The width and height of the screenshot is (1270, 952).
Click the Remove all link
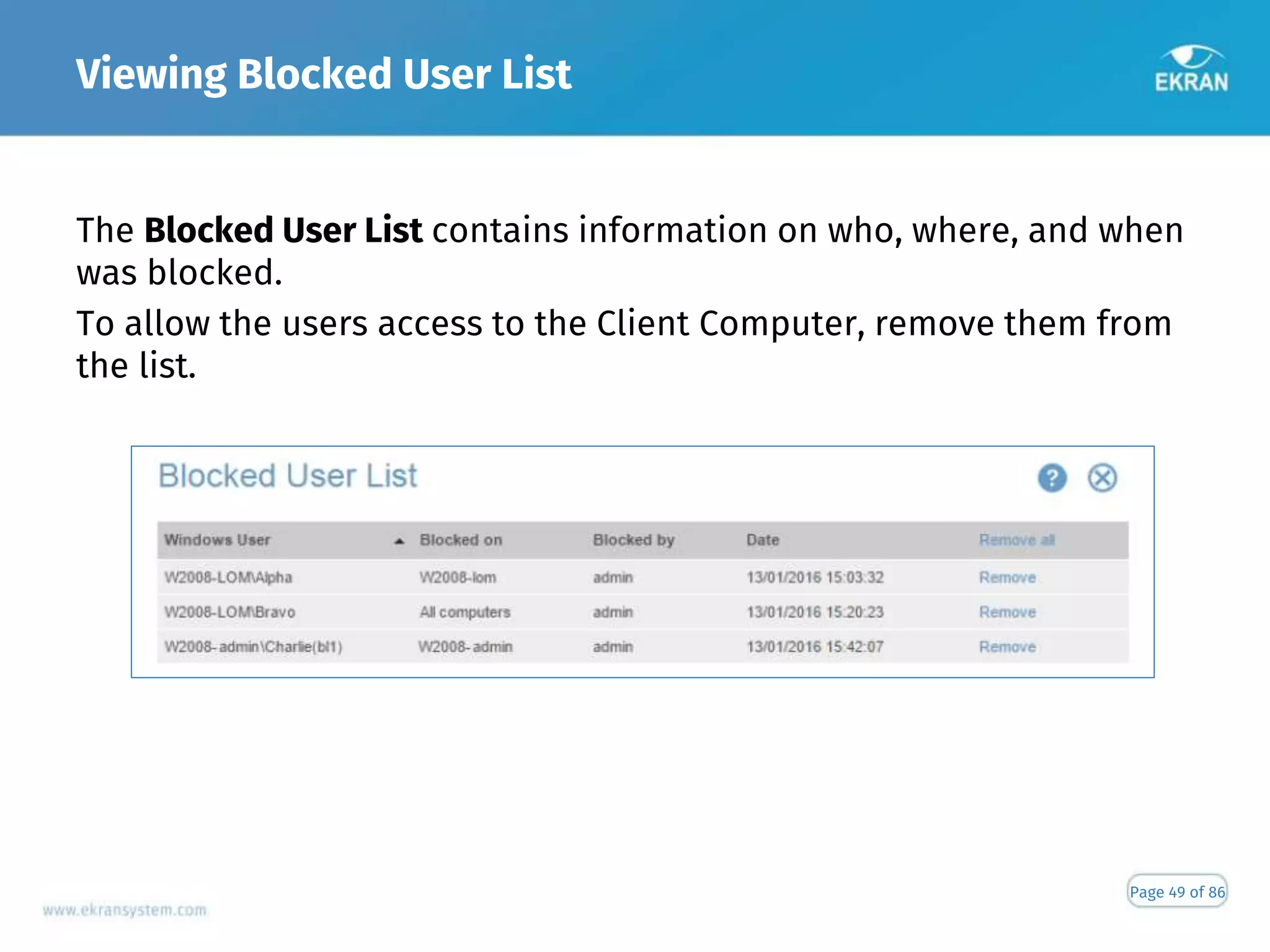coord(1016,540)
